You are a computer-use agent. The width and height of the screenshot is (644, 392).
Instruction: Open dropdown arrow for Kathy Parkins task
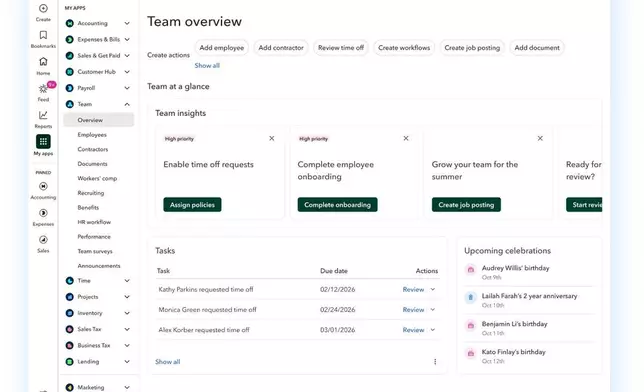[432, 289]
